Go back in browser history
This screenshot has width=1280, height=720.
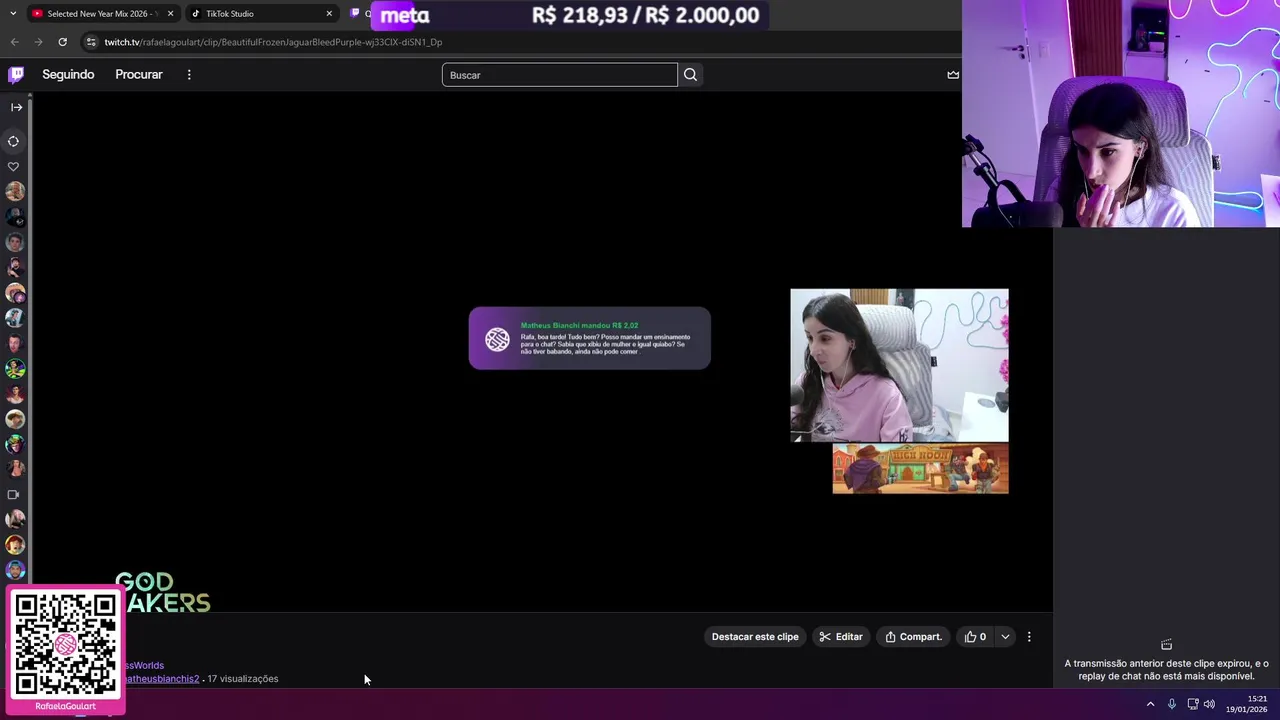pyautogui.click(x=14, y=42)
